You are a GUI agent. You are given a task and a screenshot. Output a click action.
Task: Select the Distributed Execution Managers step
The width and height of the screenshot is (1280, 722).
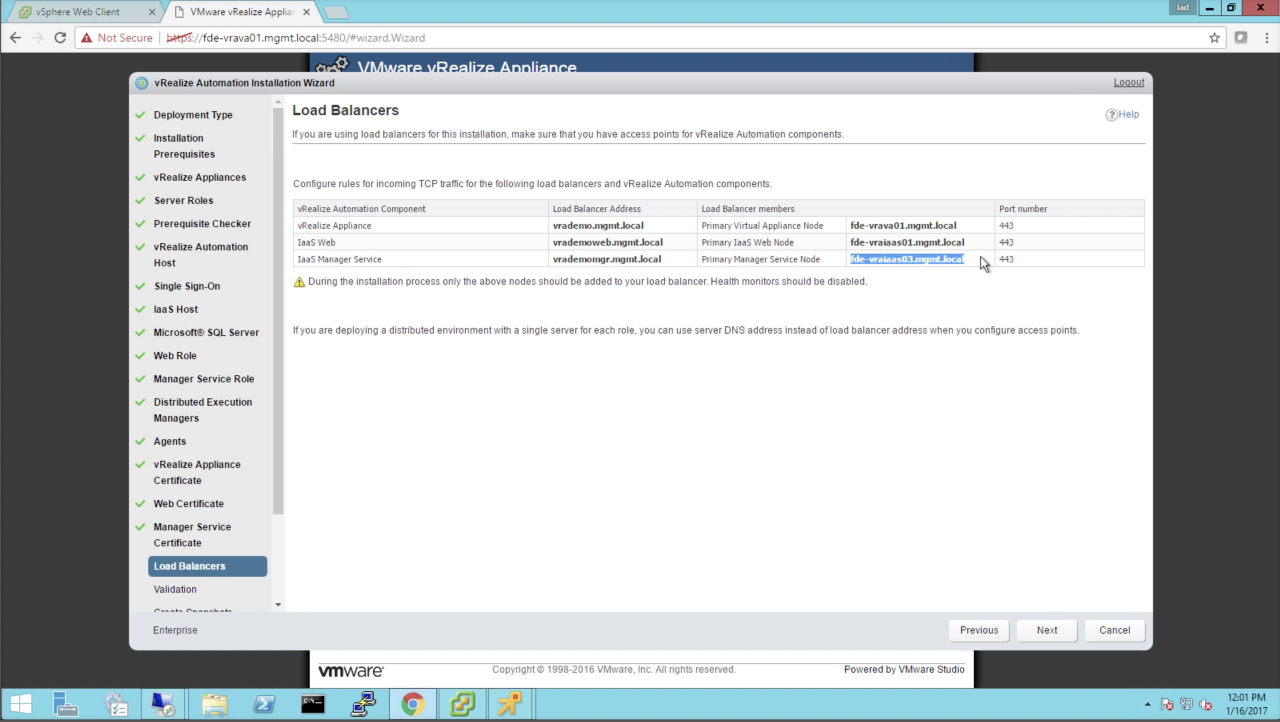203,410
